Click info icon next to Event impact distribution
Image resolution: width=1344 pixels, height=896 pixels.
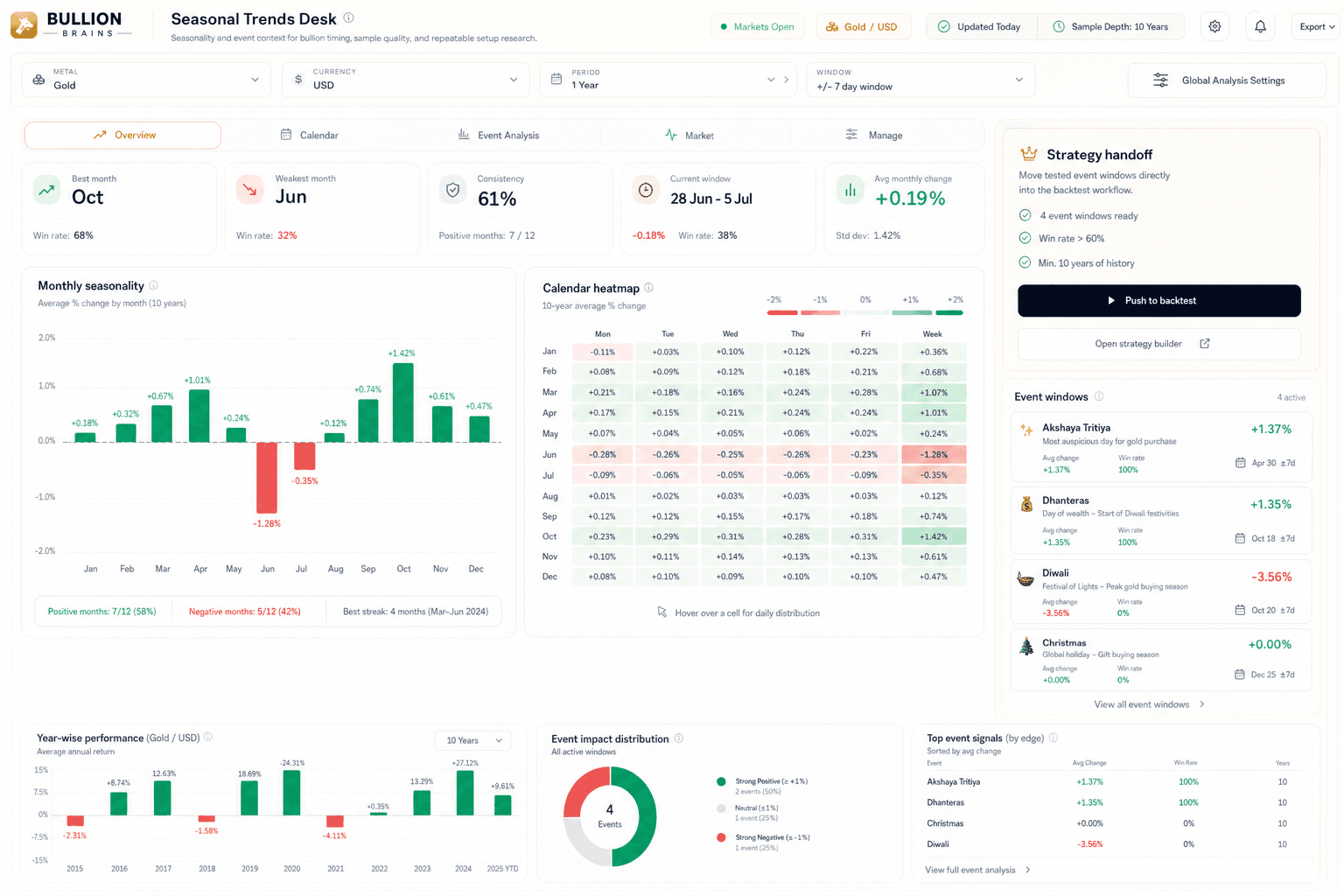(679, 738)
